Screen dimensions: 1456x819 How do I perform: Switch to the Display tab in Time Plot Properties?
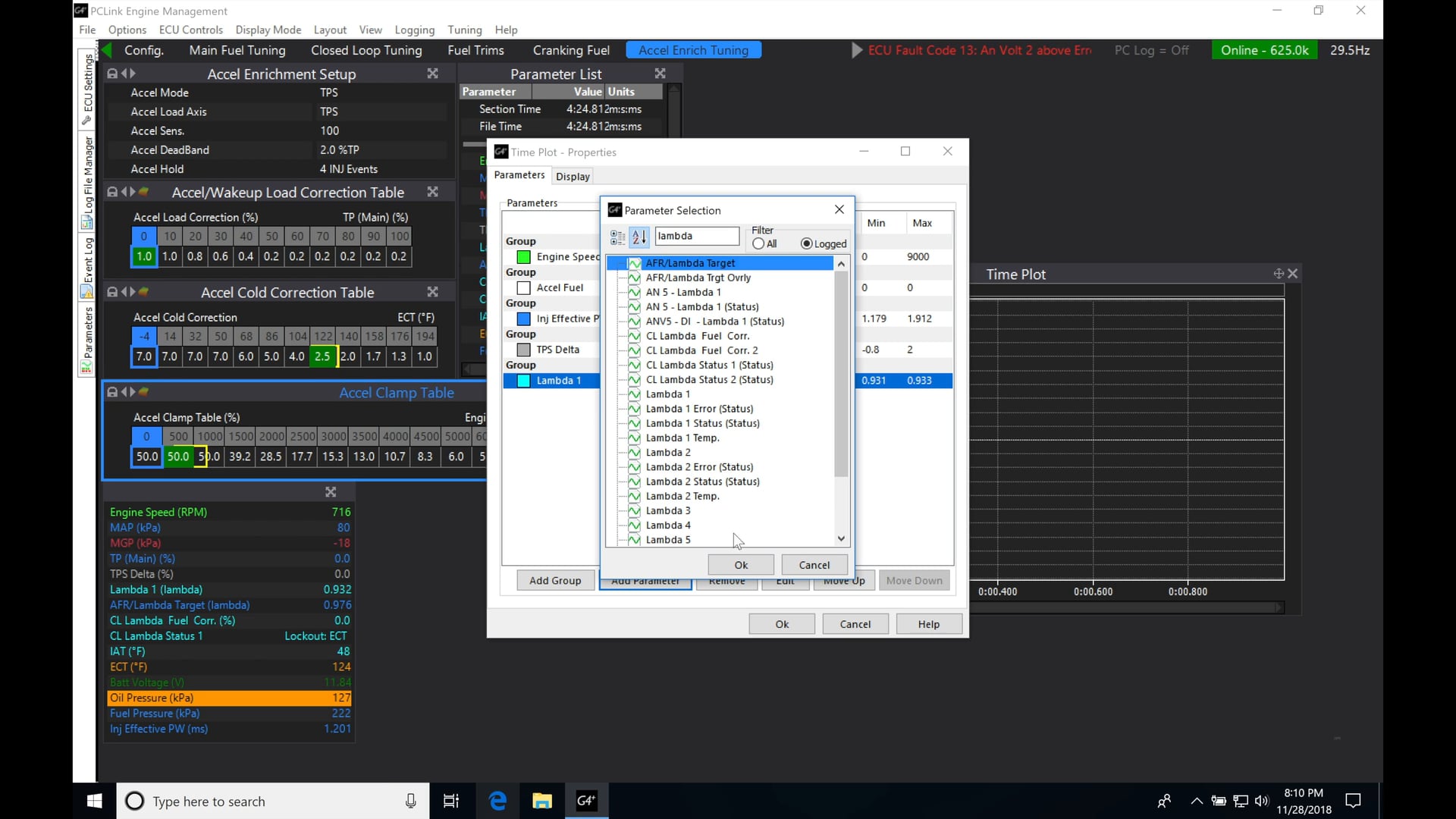coord(573,176)
